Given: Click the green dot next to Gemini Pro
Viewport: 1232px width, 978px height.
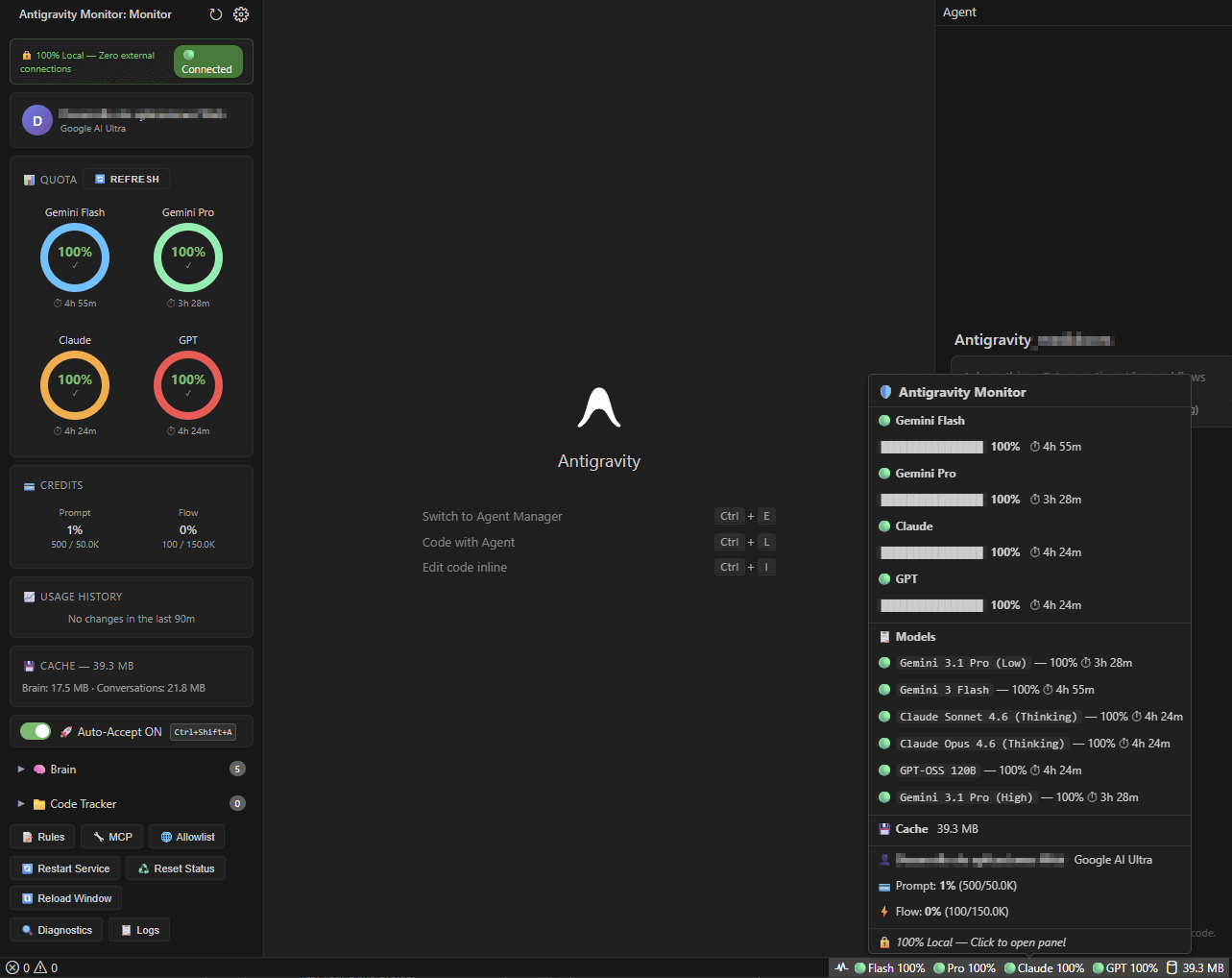Looking at the screenshot, I should click(x=884, y=474).
